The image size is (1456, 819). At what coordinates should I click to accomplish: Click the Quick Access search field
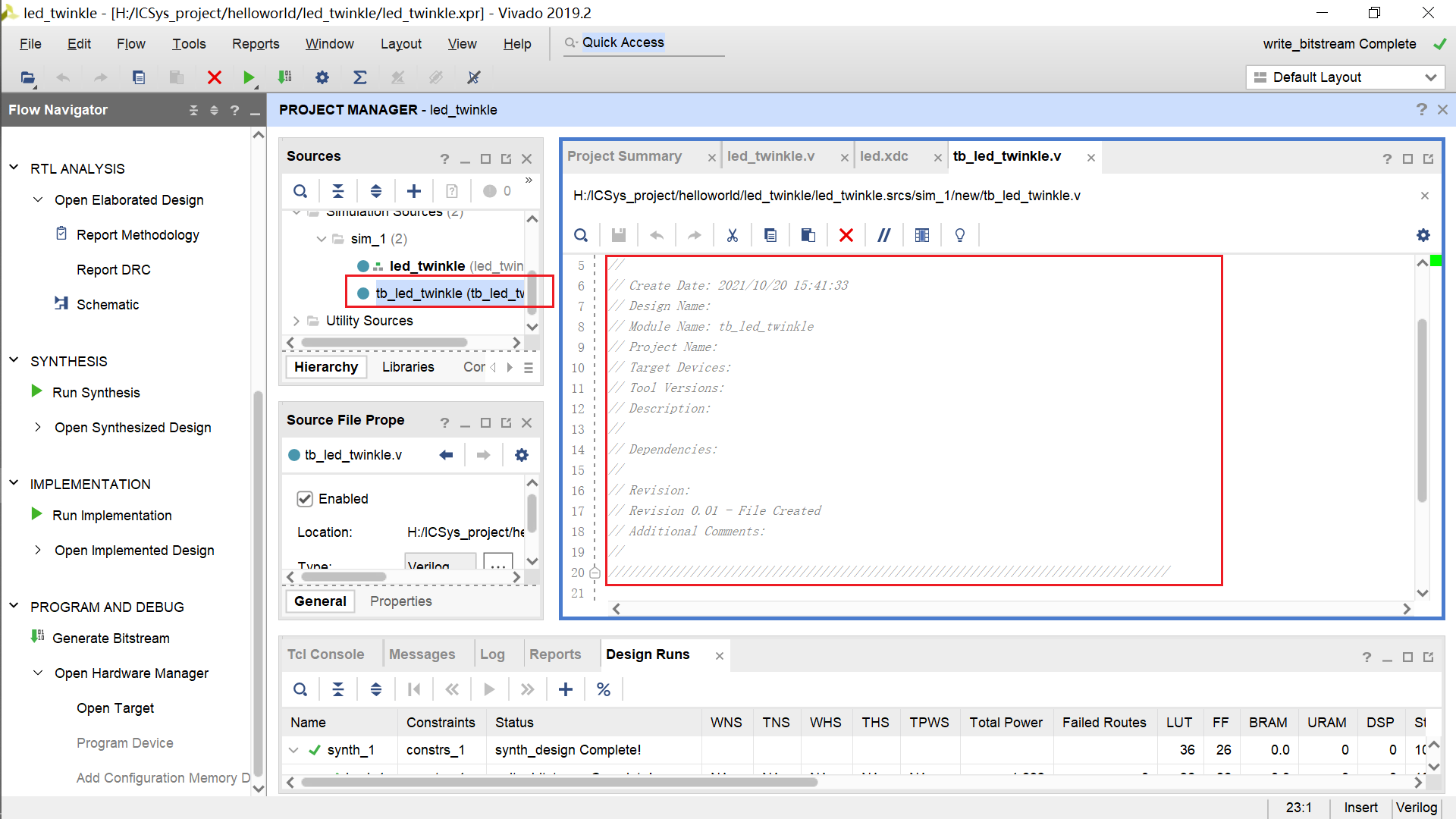click(x=645, y=43)
